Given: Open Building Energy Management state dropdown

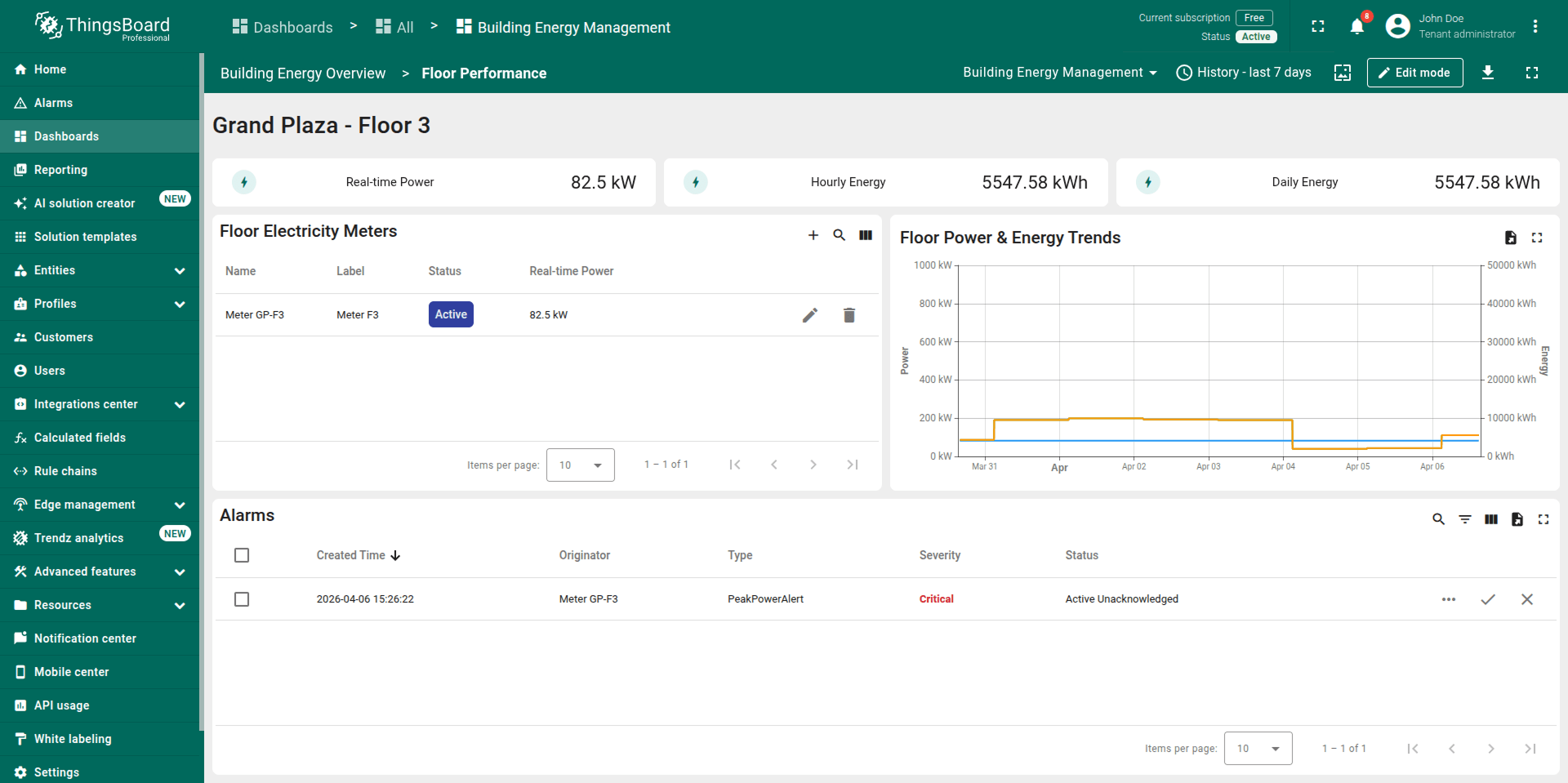Looking at the screenshot, I should (x=1059, y=73).
